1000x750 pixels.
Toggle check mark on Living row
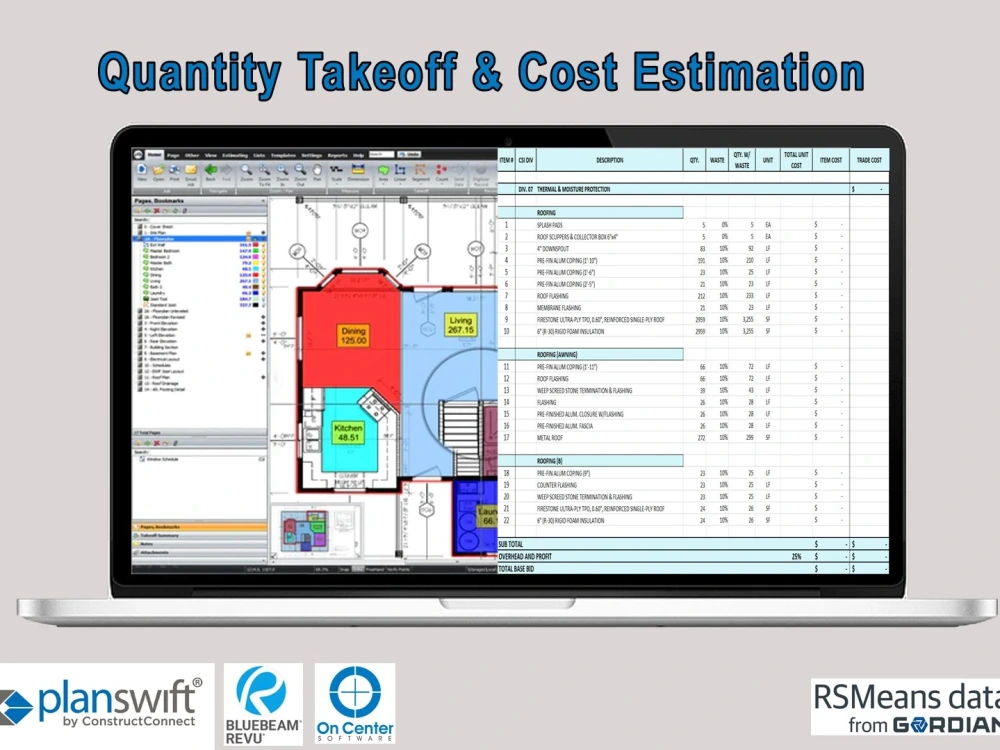point(263,281)
